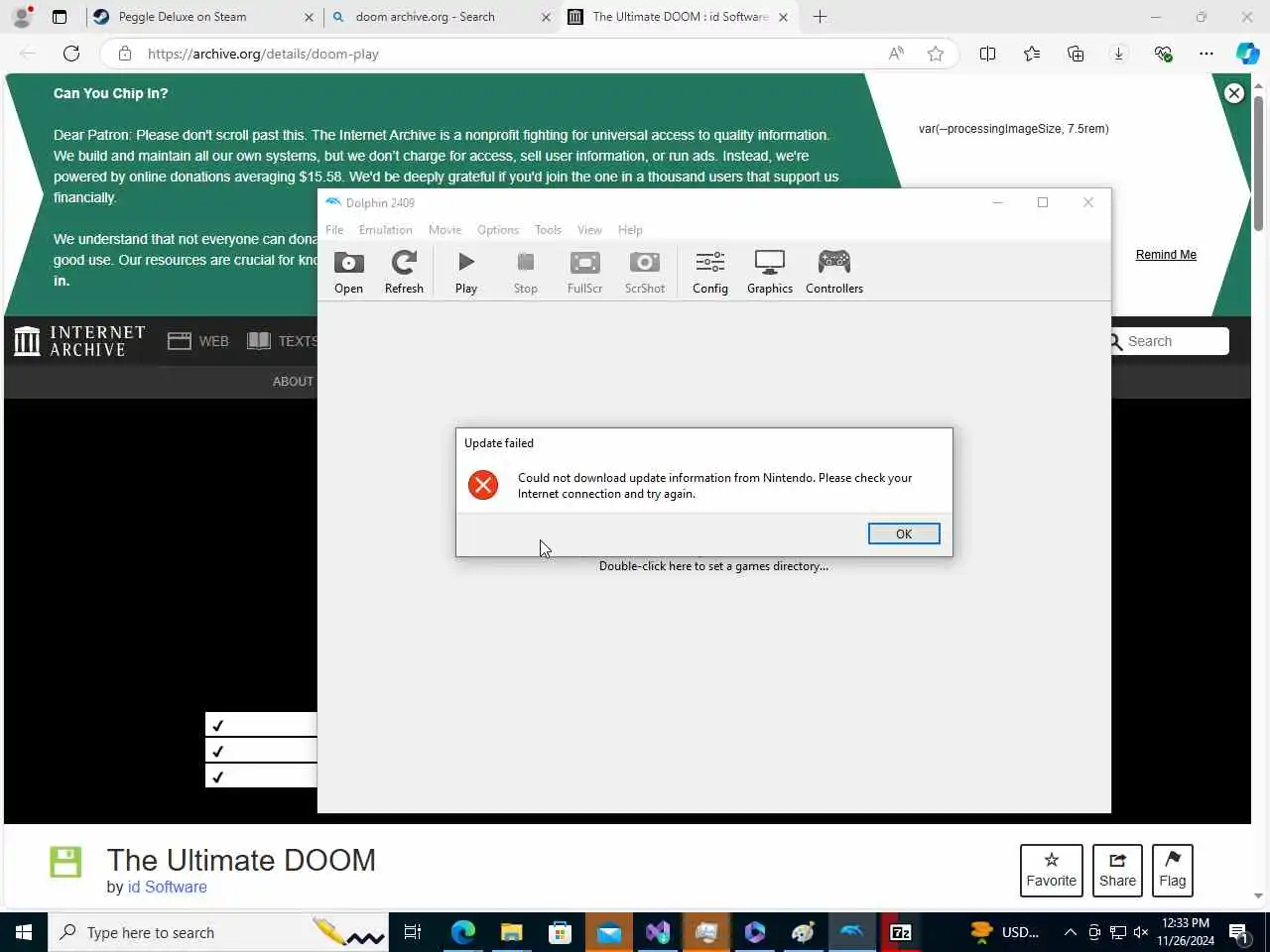This screenshot has width=1270, height=952.
Task: Toggle fullscreen with the FullScr icon
Action: 584,272
